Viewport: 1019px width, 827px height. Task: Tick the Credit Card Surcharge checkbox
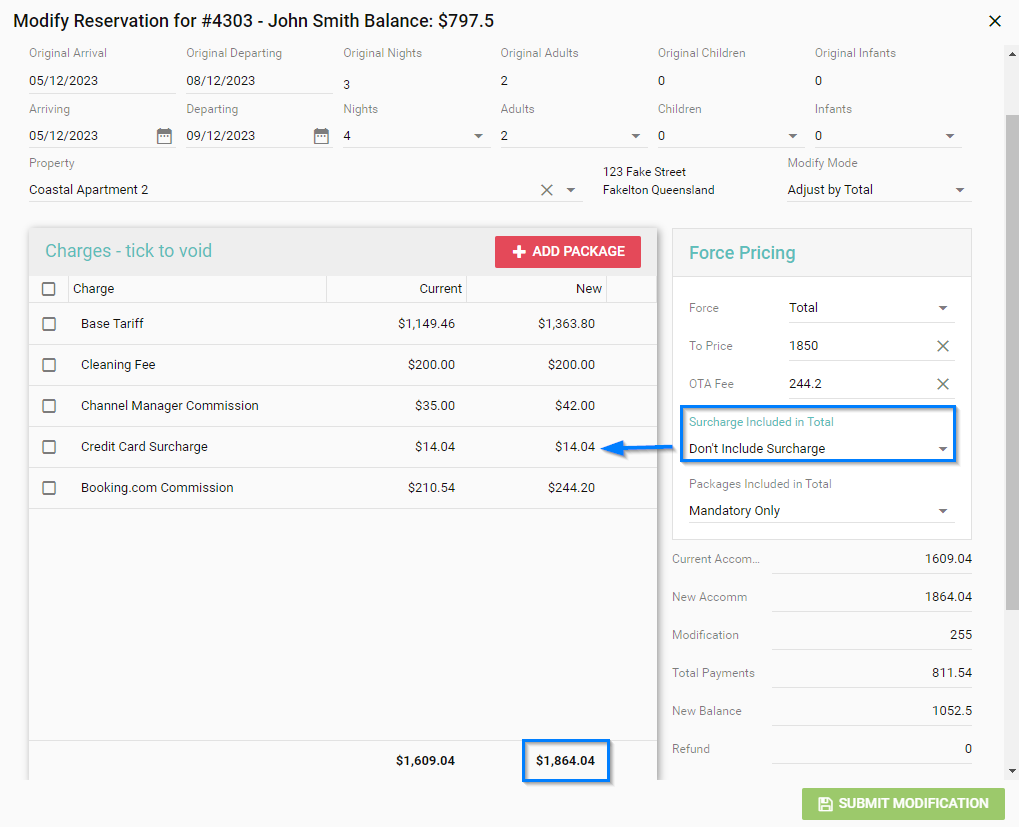click(x=49, y=447)
